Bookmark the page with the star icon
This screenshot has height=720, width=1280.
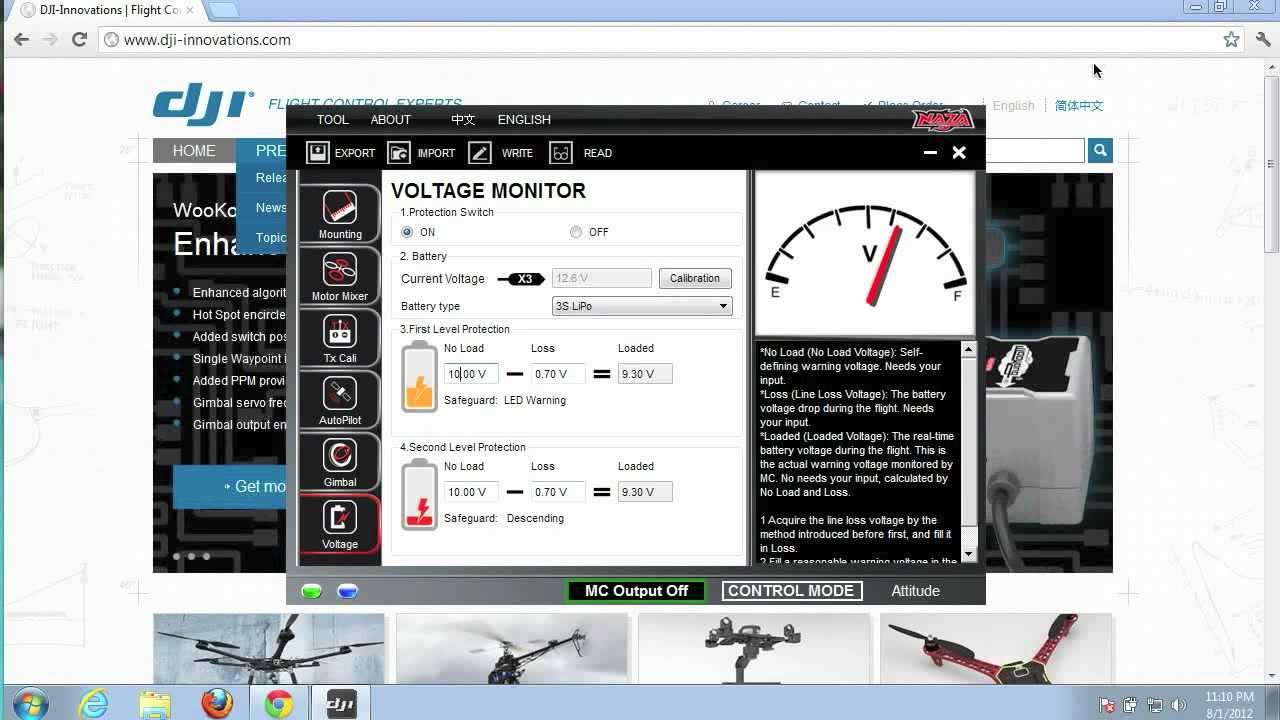pos(1231,40)
